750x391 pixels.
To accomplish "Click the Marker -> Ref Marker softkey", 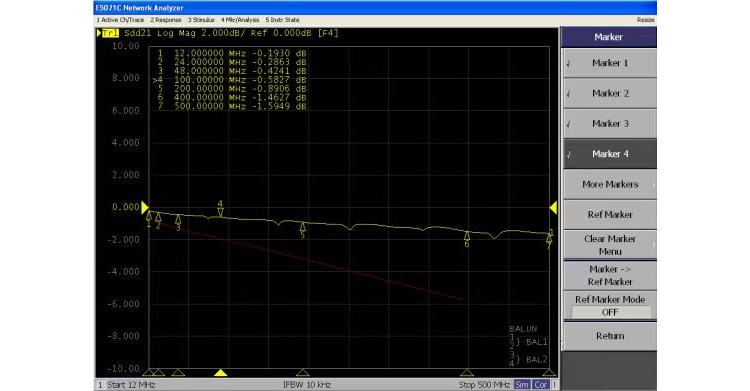I will (x=610, y=275).
